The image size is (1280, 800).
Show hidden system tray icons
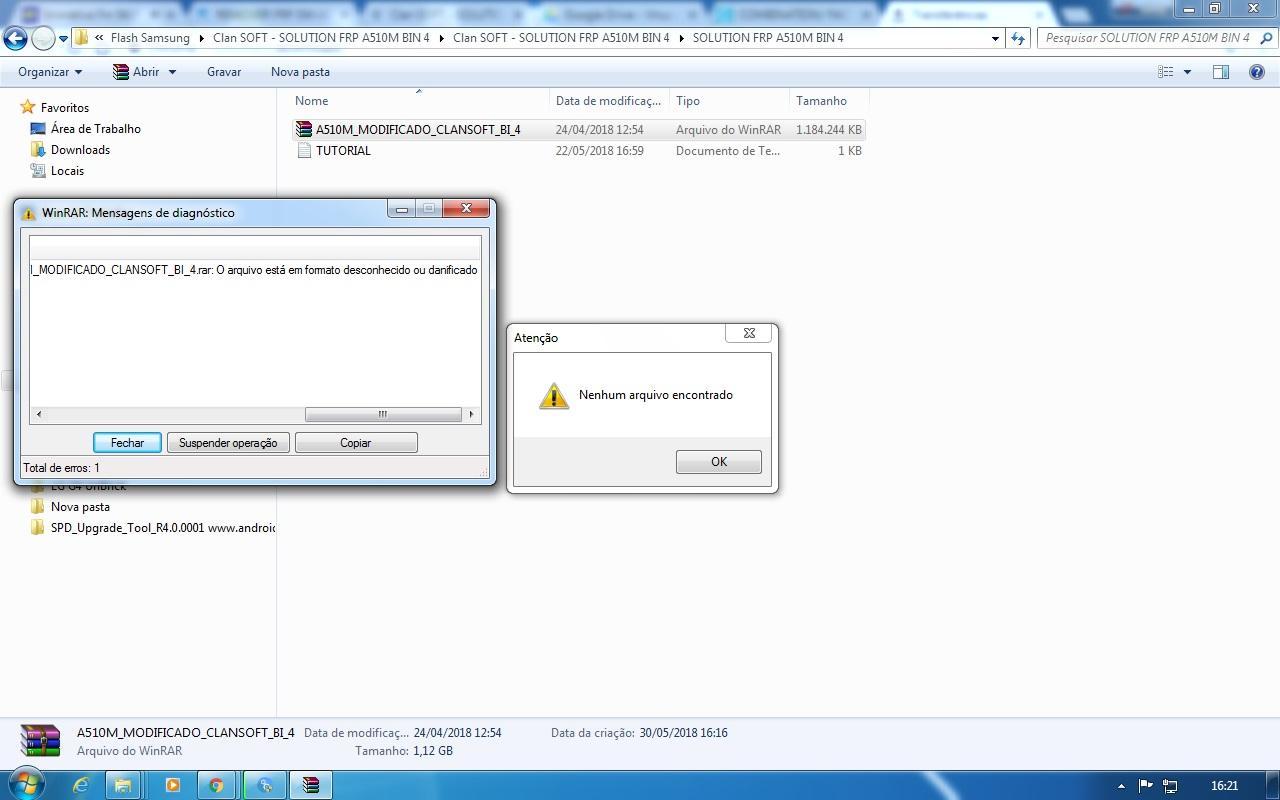(x=1121, y=787)
